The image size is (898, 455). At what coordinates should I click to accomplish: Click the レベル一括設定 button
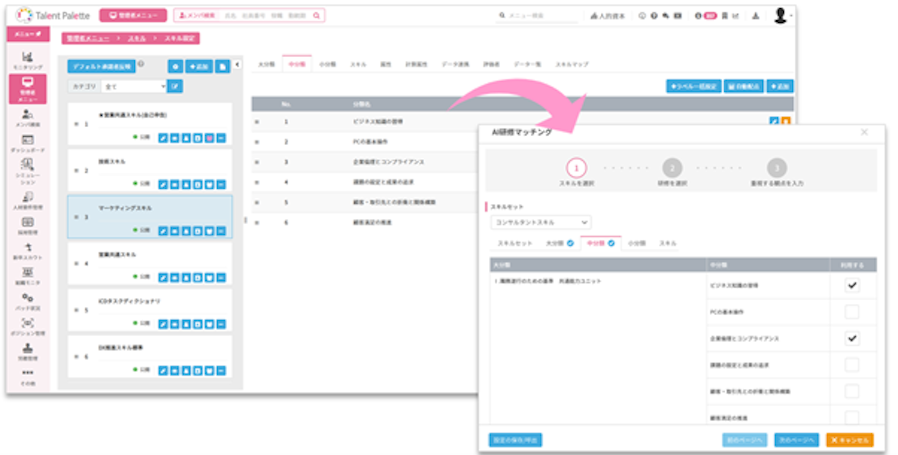(x=694, y=87)
